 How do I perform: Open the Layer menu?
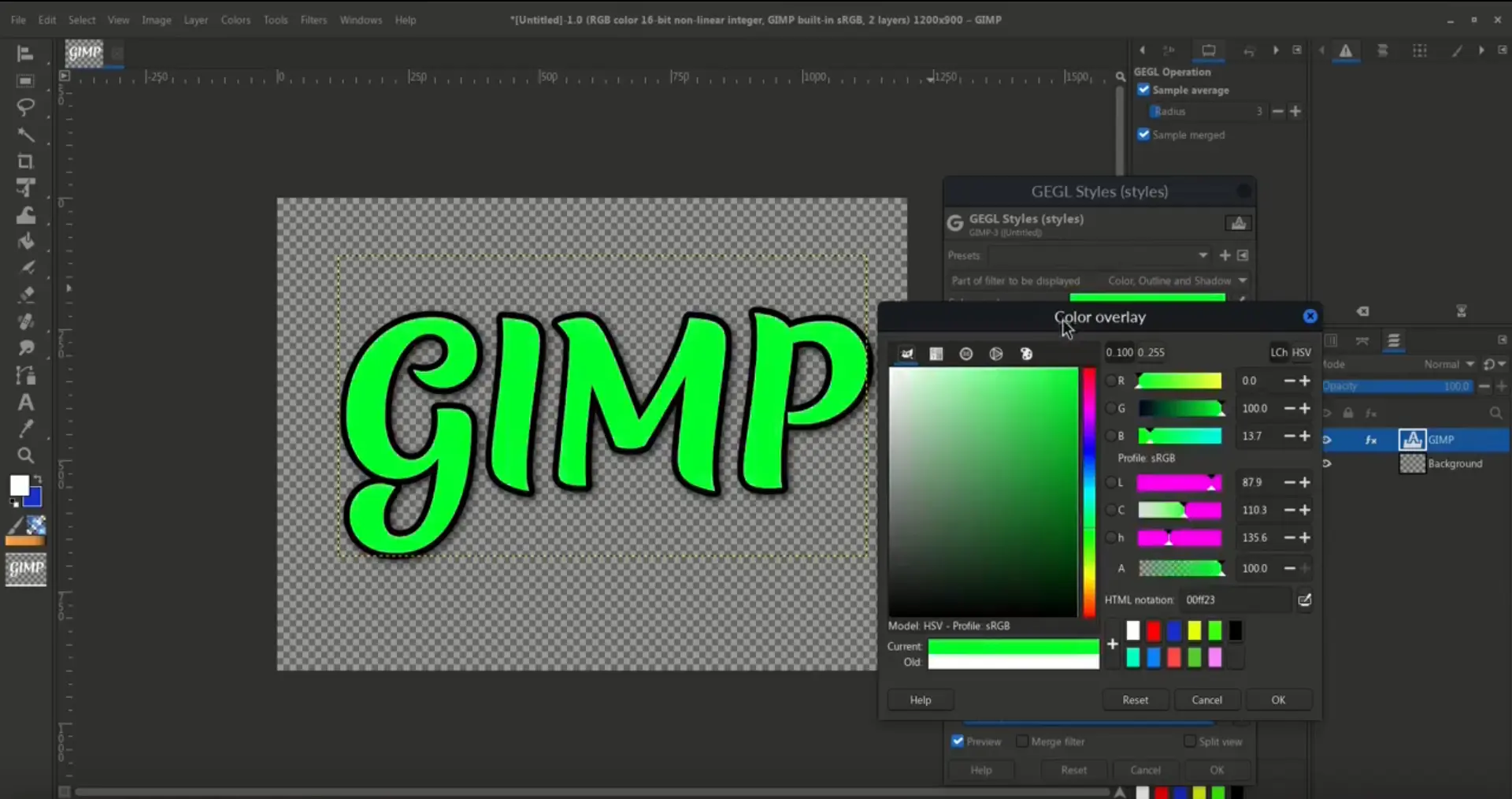(196, 20)
